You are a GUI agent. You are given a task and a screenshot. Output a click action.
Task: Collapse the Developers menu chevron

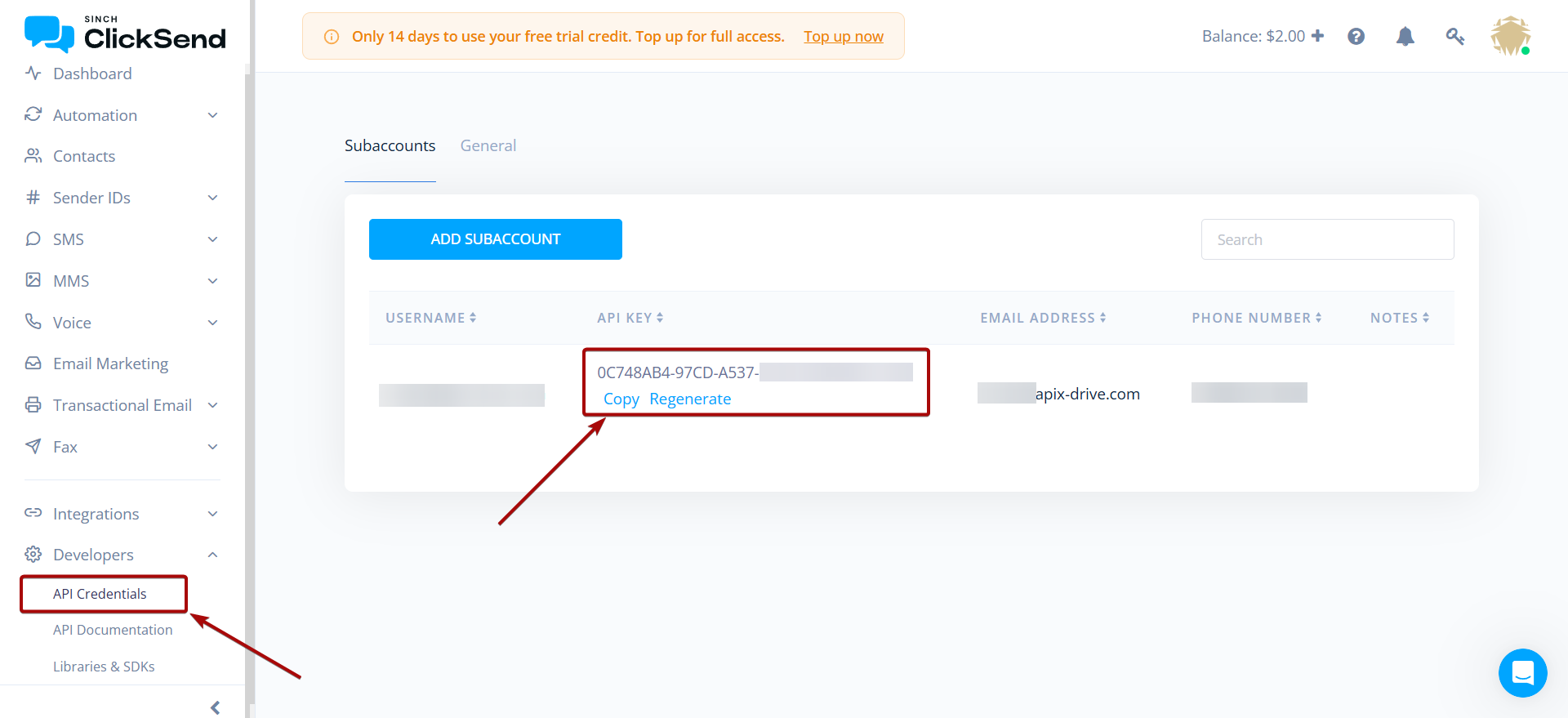(212, 555)
